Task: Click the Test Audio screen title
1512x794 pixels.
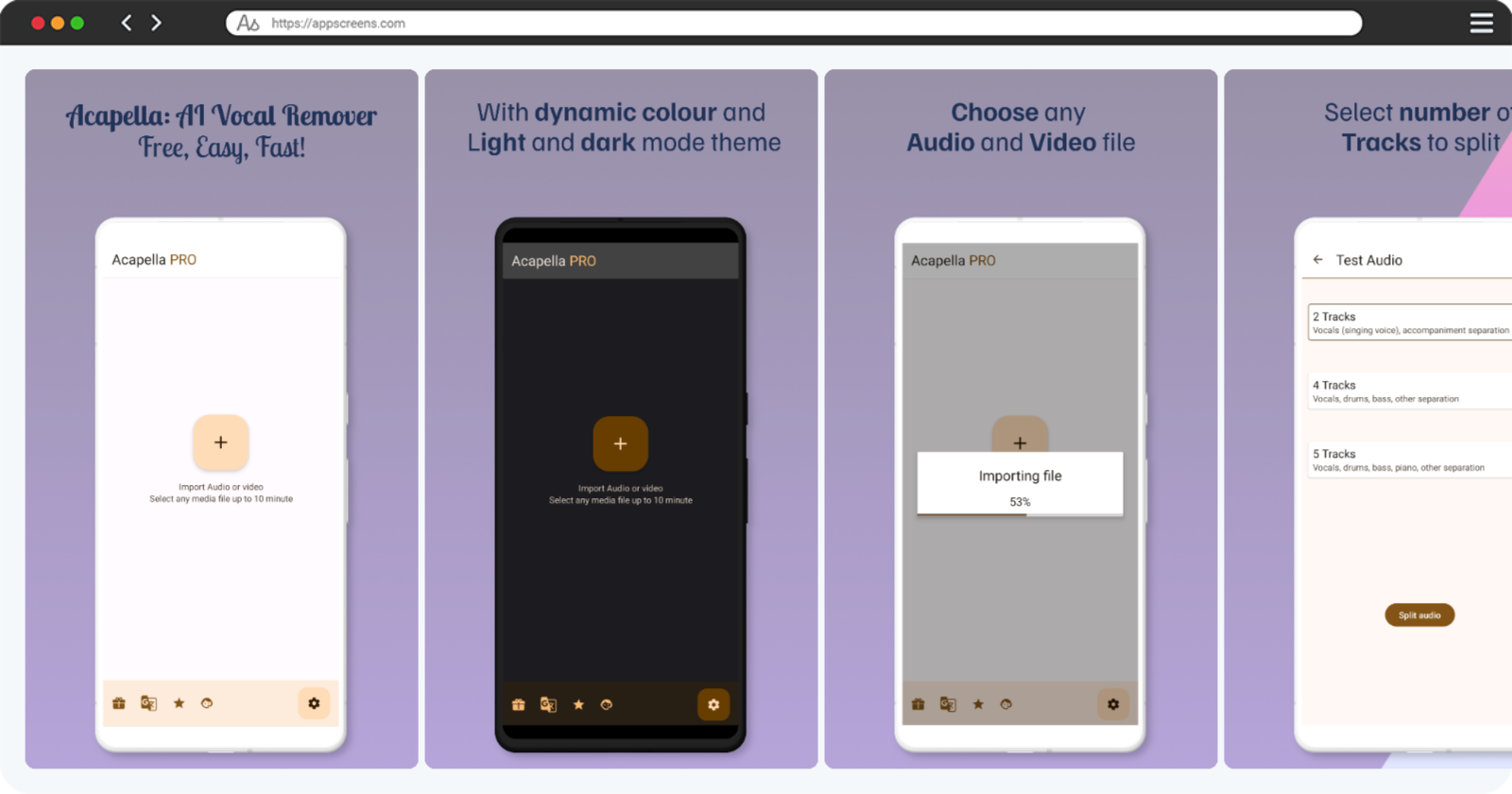Action: coord(1368,260)
